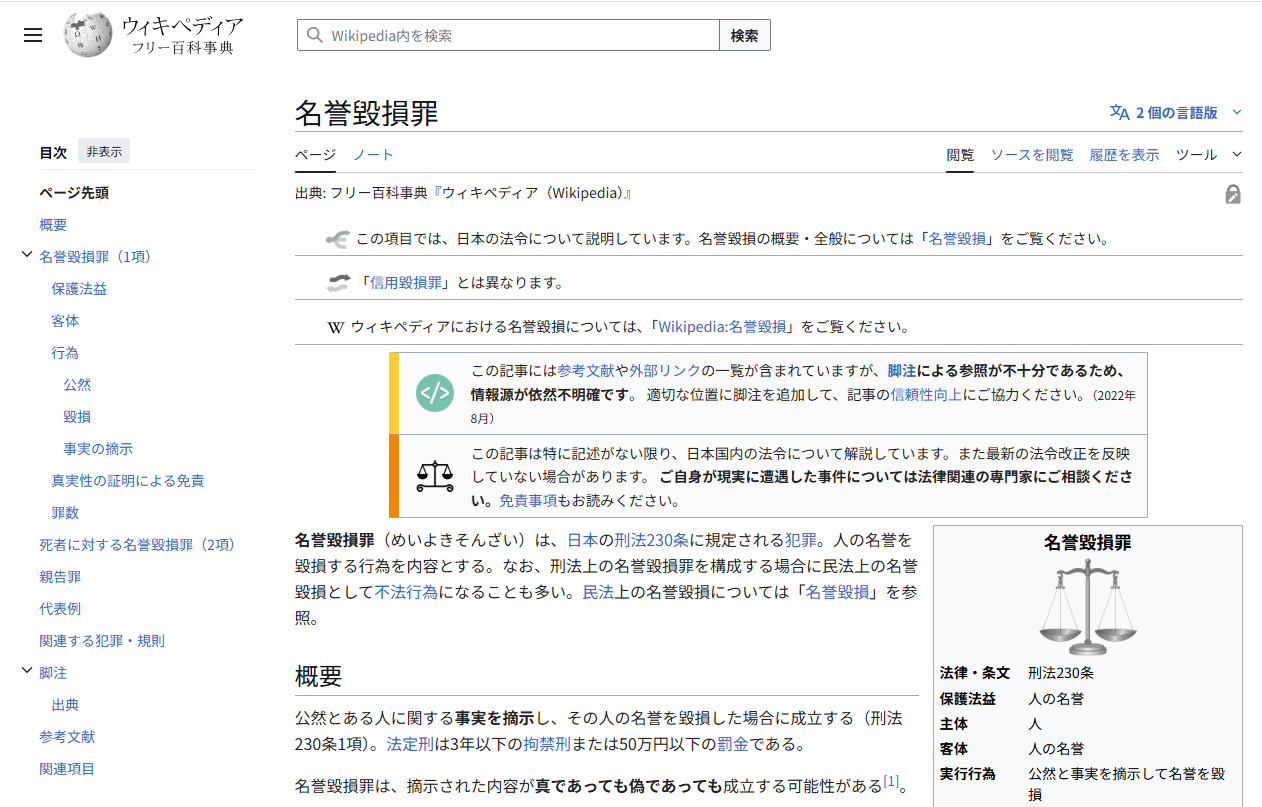Viewport: 1262px width, 807px height.
Task: Collapse the 脚注 contents section
Action: (26, 672)
